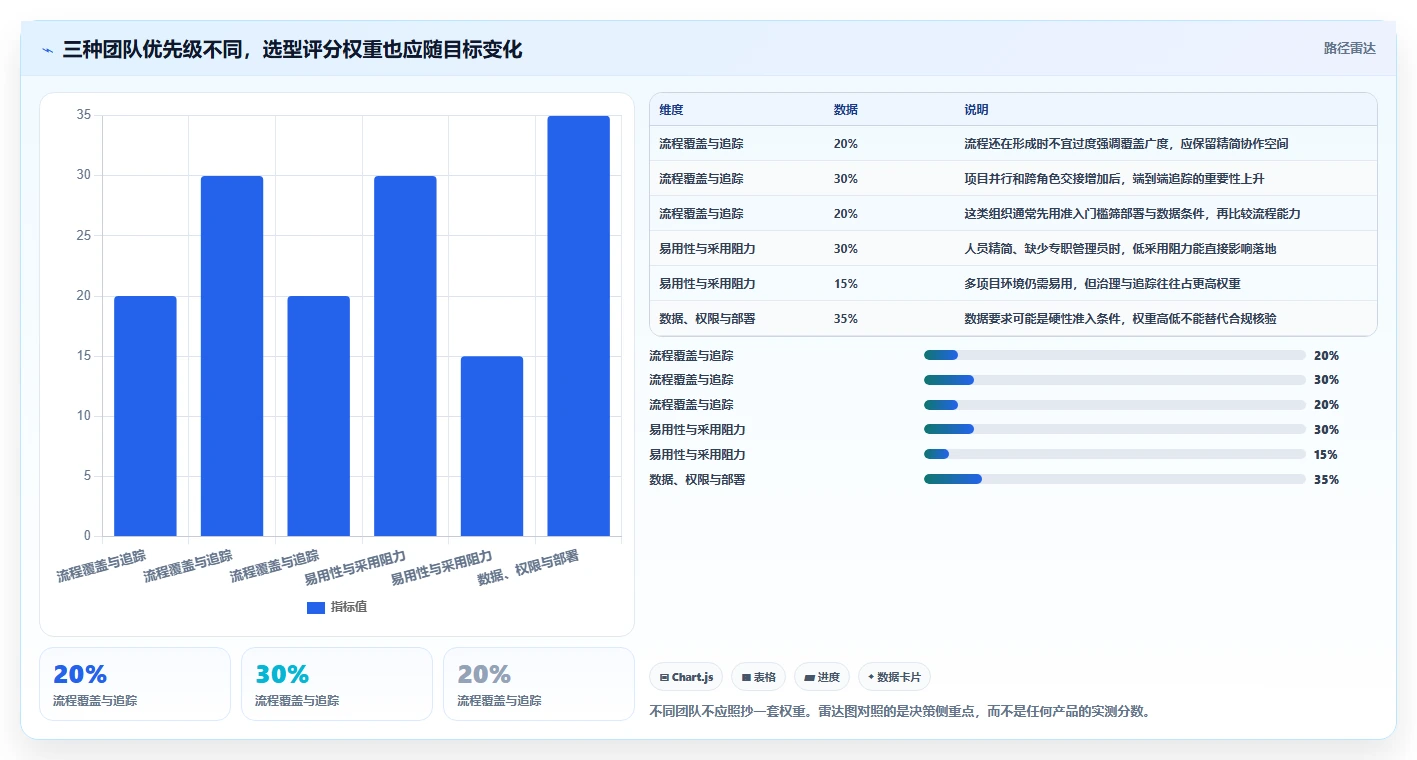Image resolution: width=1417 pixels, height=760 pixels.
Task: Select the 维度 column header
Action: [x=671, y=110]
